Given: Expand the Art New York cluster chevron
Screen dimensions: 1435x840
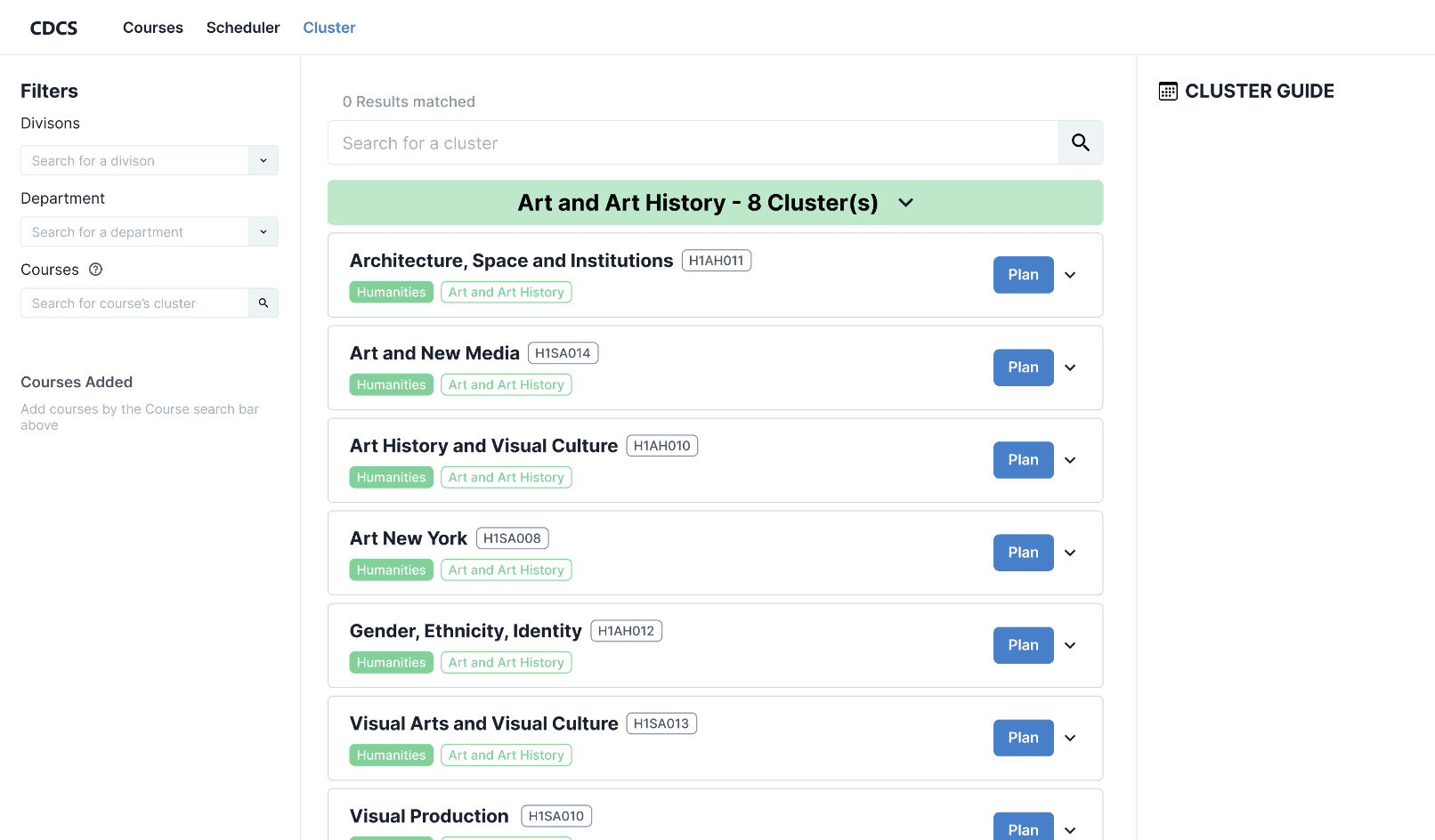Looking at the screenshot, I should click(1070, 553).
